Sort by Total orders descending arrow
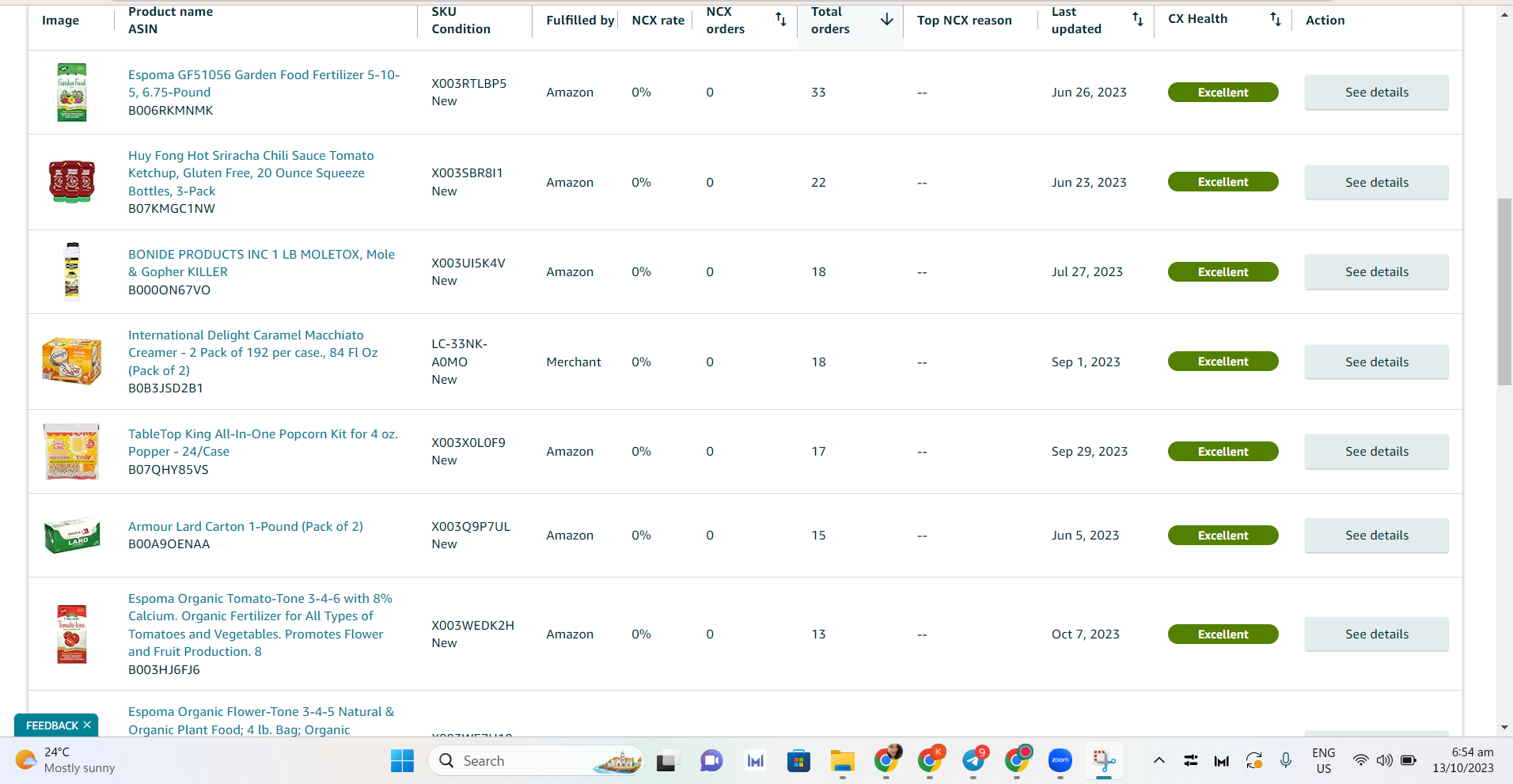Viewport: 1513px width, 784px height. coord(887,20)
